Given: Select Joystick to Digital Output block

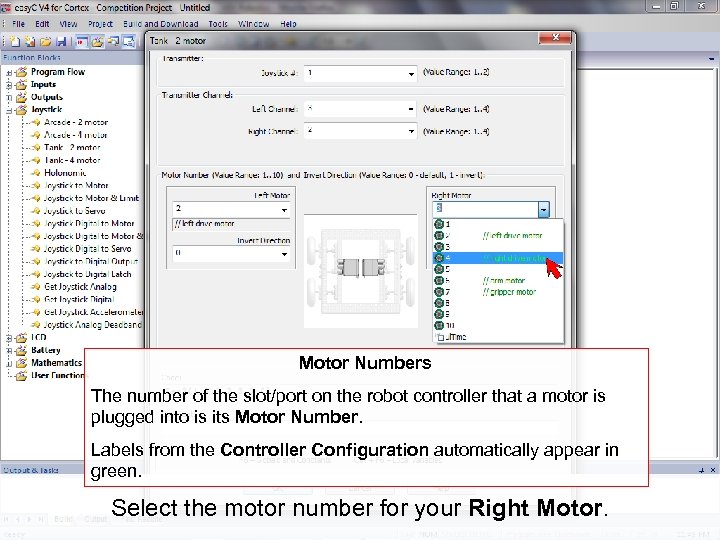Looking at the screenshot, I should [x=90, y=262].
